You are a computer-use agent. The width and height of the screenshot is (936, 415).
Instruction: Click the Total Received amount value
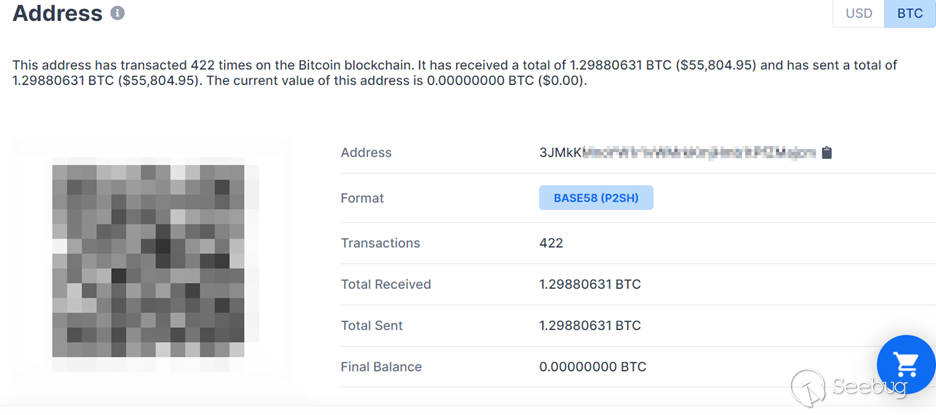pos(590,285)
